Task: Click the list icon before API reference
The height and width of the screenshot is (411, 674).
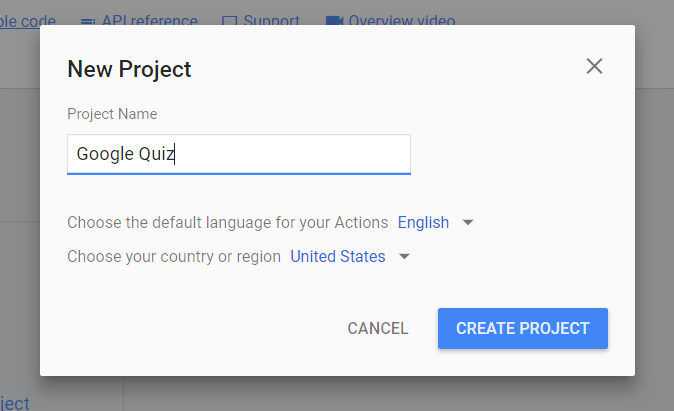Action: click(x=88, y=21)
